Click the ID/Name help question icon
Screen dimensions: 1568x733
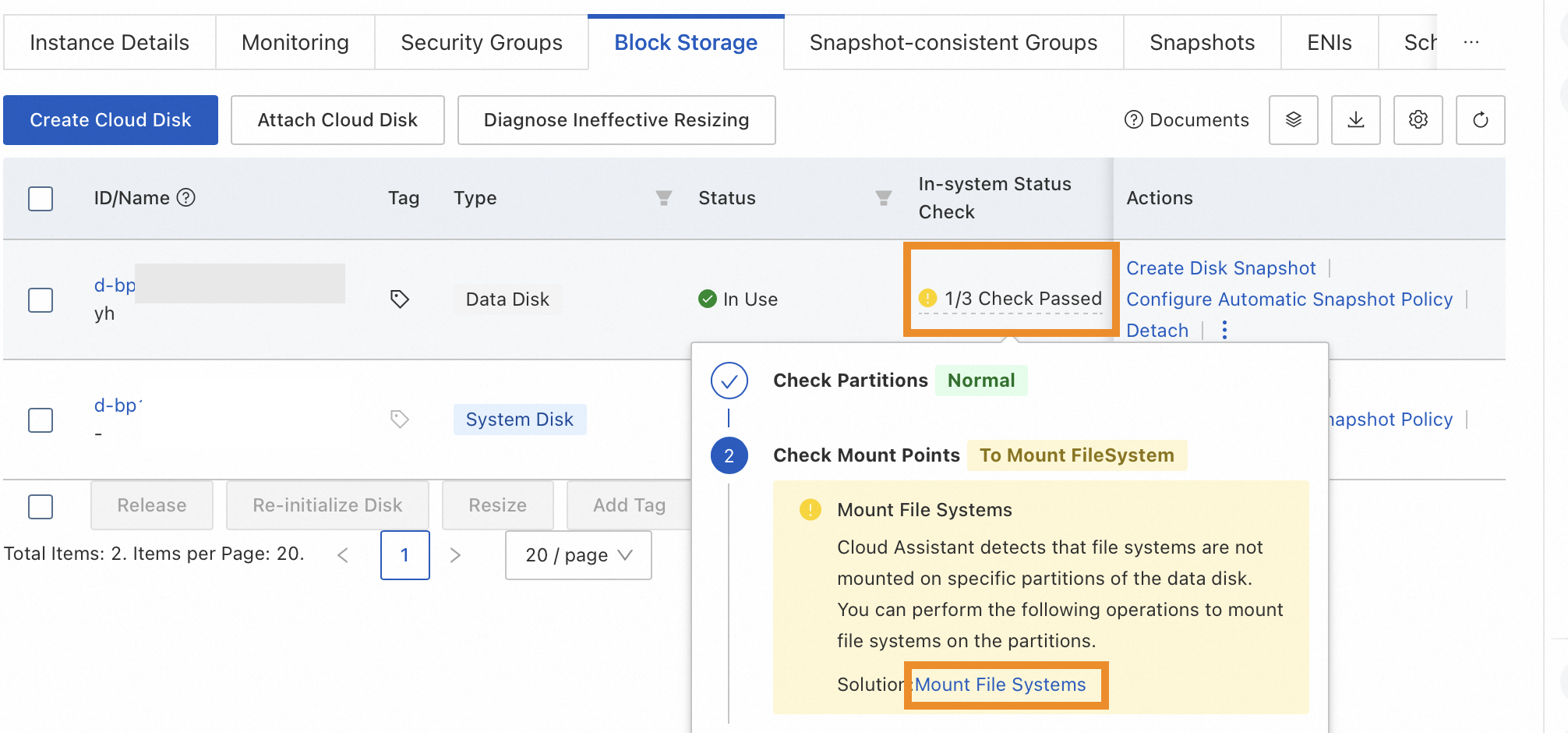pos(186,198)
